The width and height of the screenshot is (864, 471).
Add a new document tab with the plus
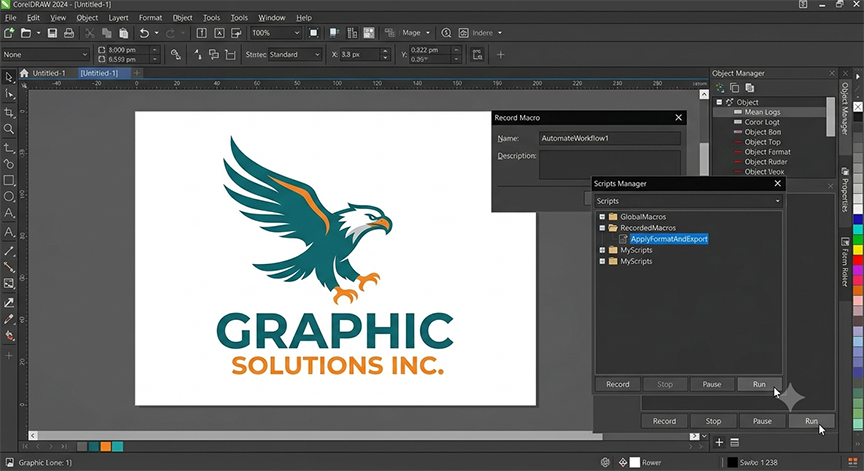137,73
